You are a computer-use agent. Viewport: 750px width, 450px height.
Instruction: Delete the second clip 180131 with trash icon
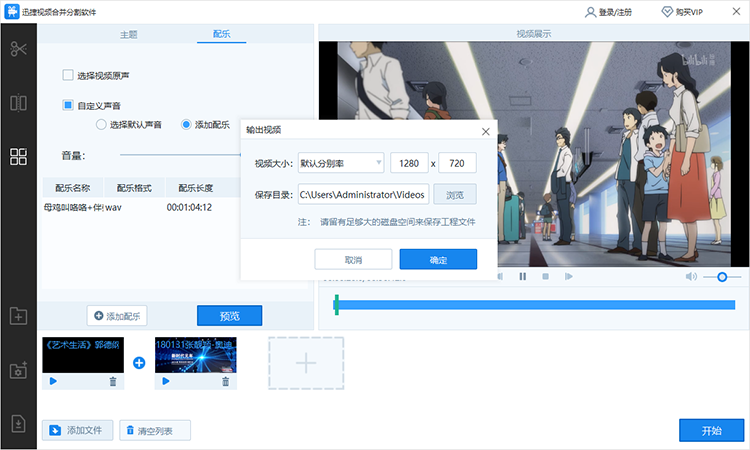tap(225, 381)
